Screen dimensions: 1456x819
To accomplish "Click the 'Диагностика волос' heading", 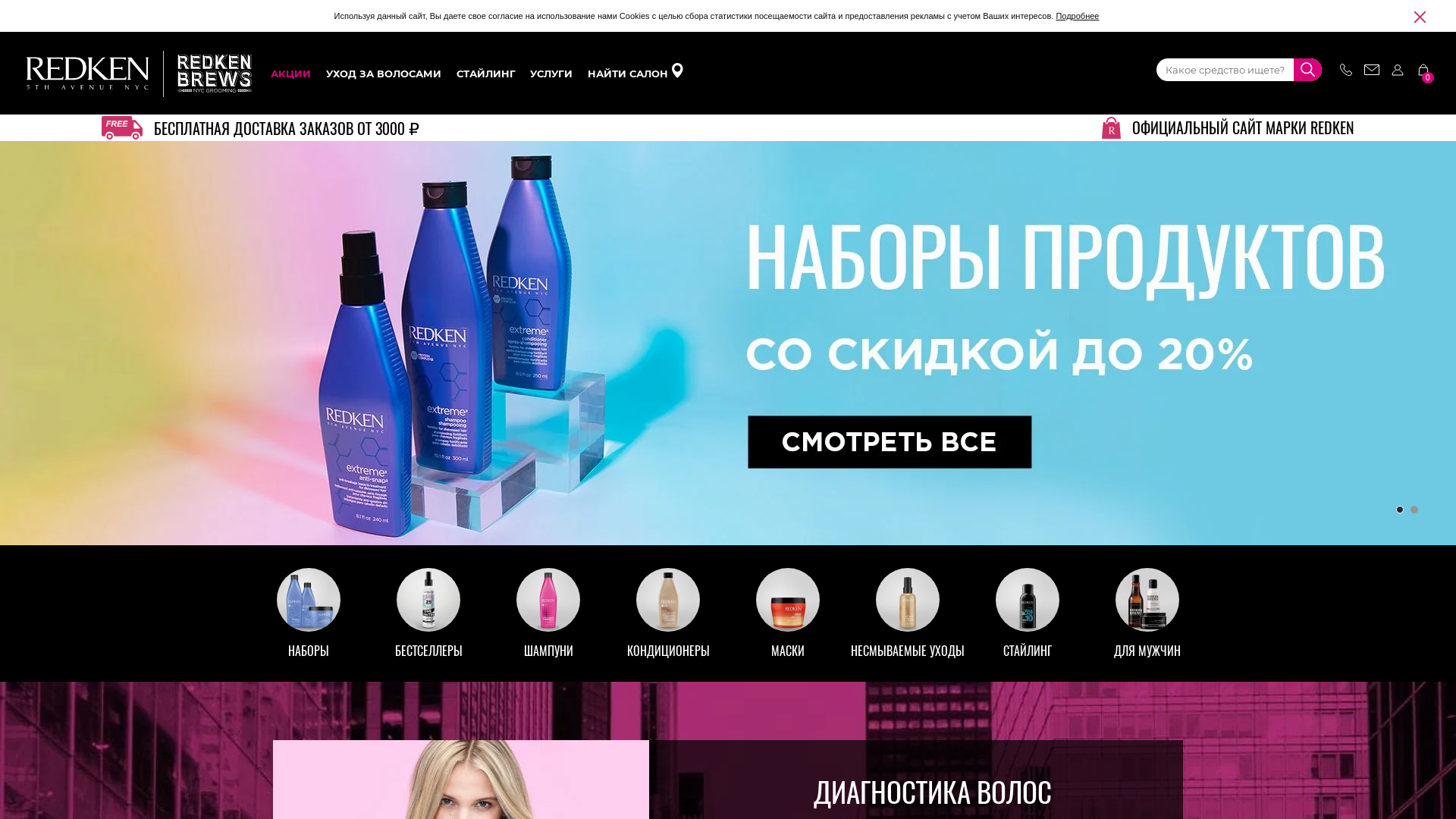I will coord(933,792).
